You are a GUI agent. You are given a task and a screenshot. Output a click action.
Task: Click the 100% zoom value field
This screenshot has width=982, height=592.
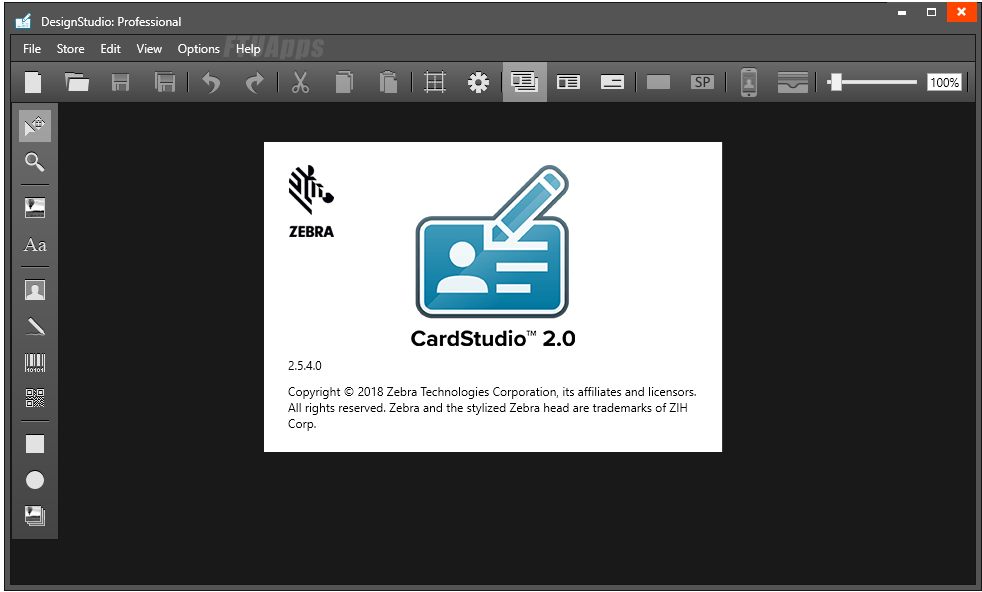point(944,82)
